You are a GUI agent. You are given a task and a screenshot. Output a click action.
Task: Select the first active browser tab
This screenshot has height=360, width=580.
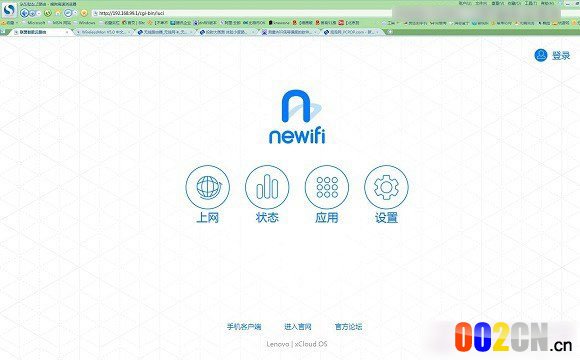[40, 32]
